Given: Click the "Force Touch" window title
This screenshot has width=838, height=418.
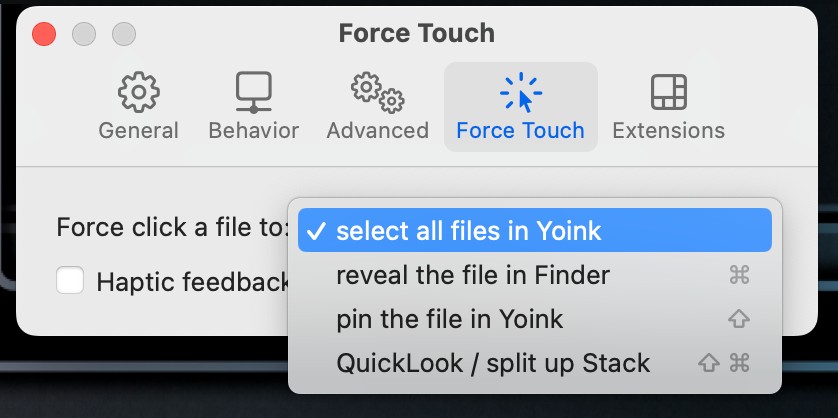Looking at the screenshot, I should pyautogui.click(x=417, y=33).
